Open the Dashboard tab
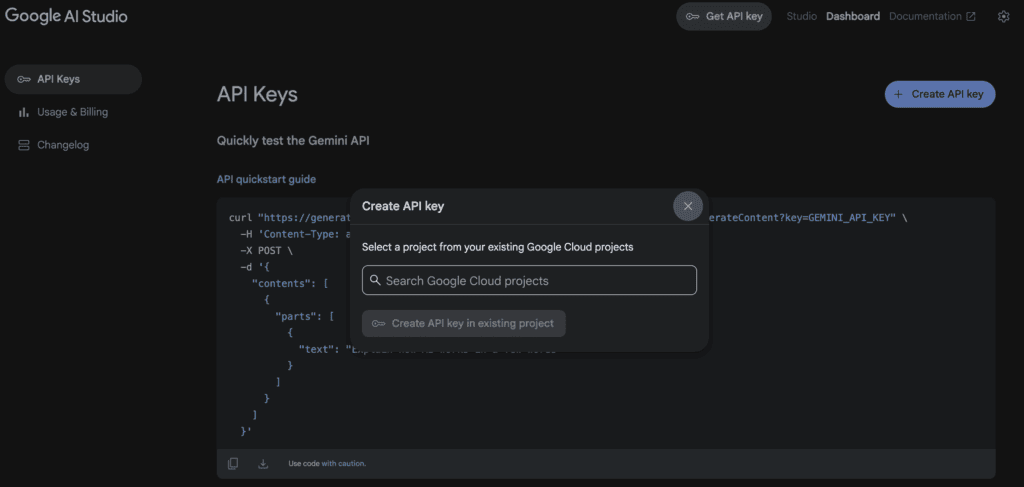Viewport: 1024px width, 487px height. (x=853, y=16)
